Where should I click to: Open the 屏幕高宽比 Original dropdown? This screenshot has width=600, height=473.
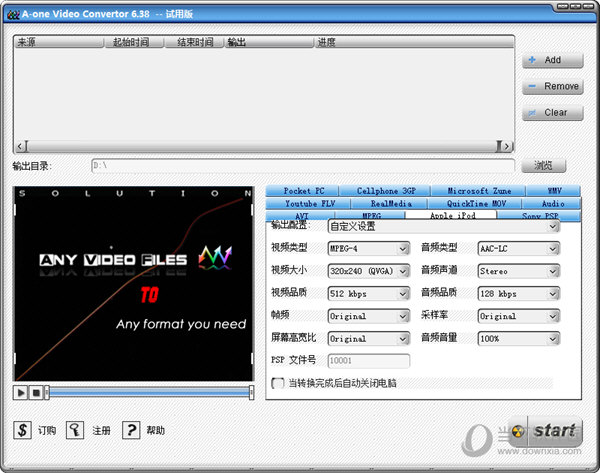(x=403, y=339)
